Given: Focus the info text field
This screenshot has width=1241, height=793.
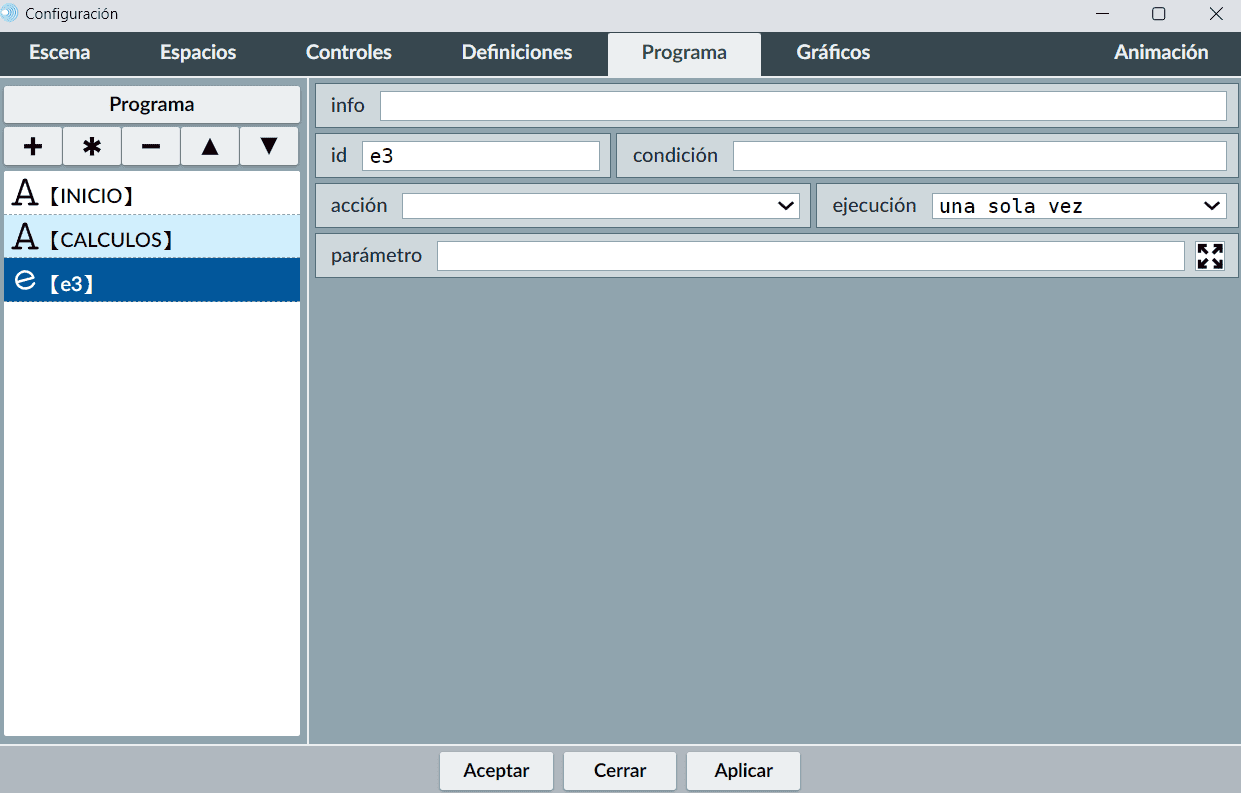Looking at the screenshot, I should tap(802, 106).
